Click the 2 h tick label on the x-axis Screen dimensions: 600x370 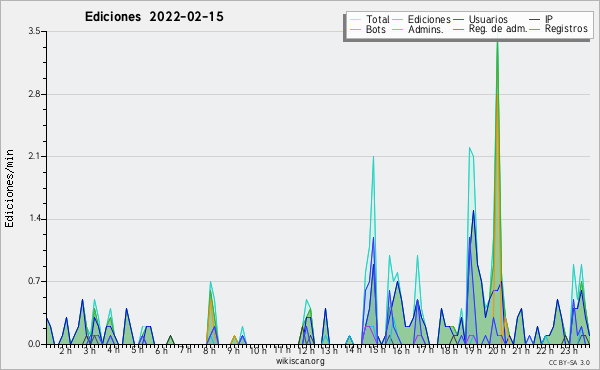[65, 351]
